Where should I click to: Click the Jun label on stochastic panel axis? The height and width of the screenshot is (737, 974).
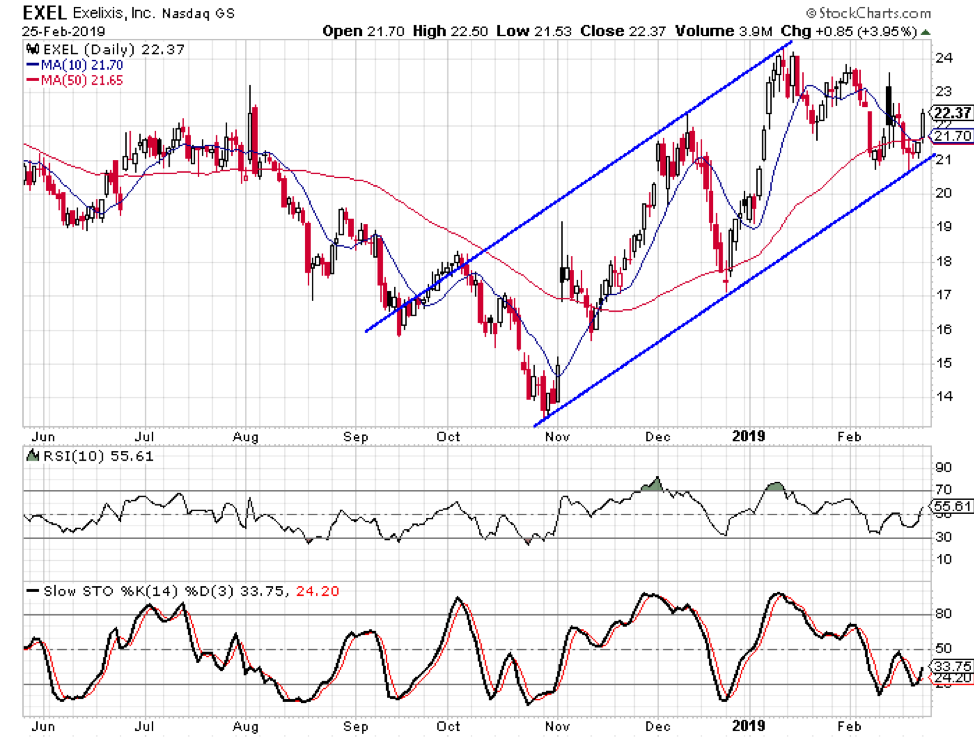43,726
